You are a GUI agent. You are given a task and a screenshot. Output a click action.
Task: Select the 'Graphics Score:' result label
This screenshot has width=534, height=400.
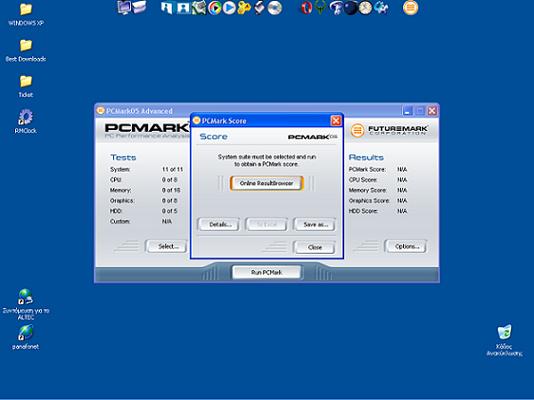coord(369,201)
